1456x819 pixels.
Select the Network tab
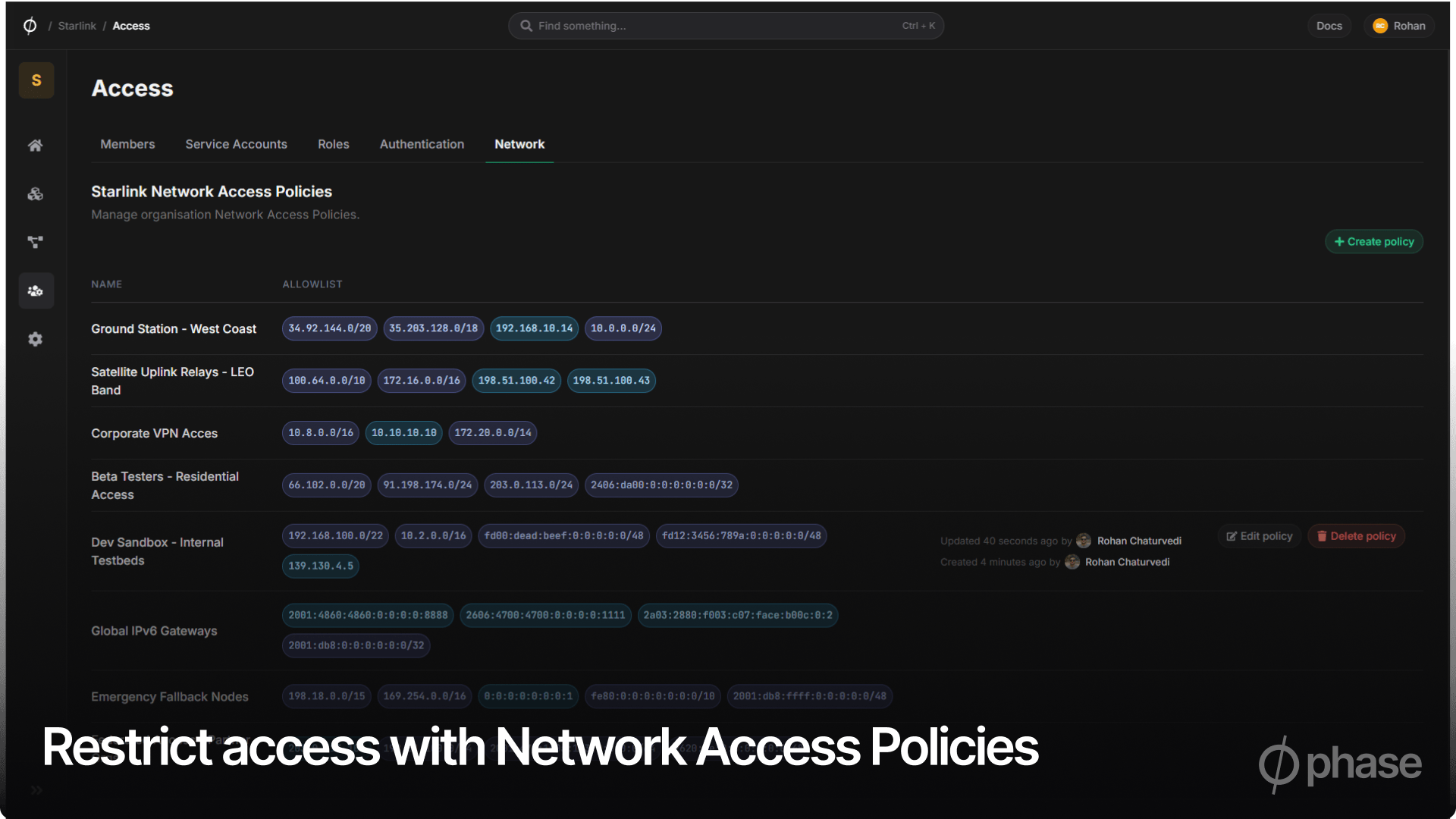pos(519,144)
